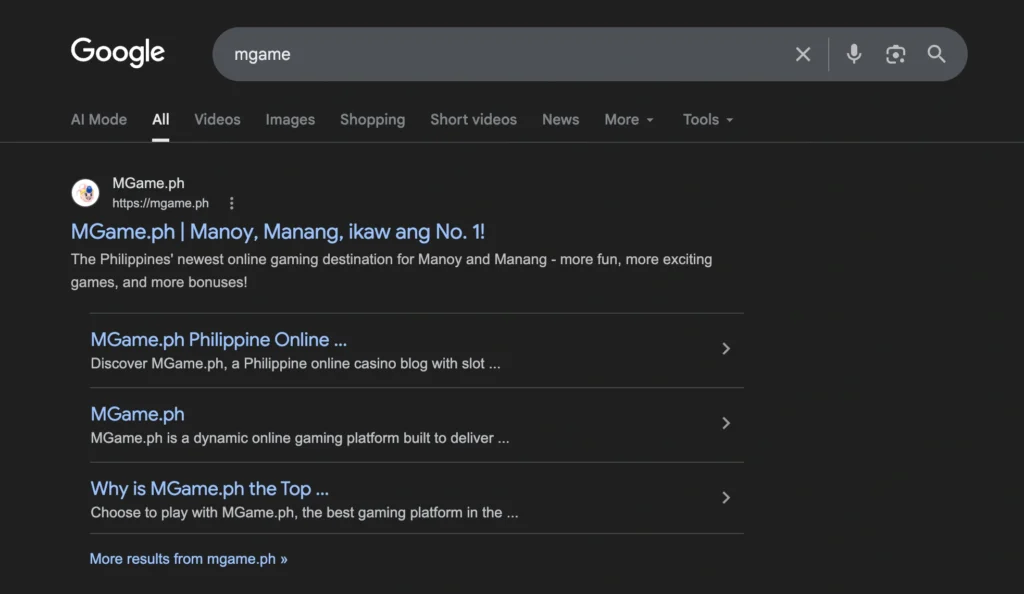Open the Tools dropdown
Screen dimensions: 1024x594
tap(707, 119)
